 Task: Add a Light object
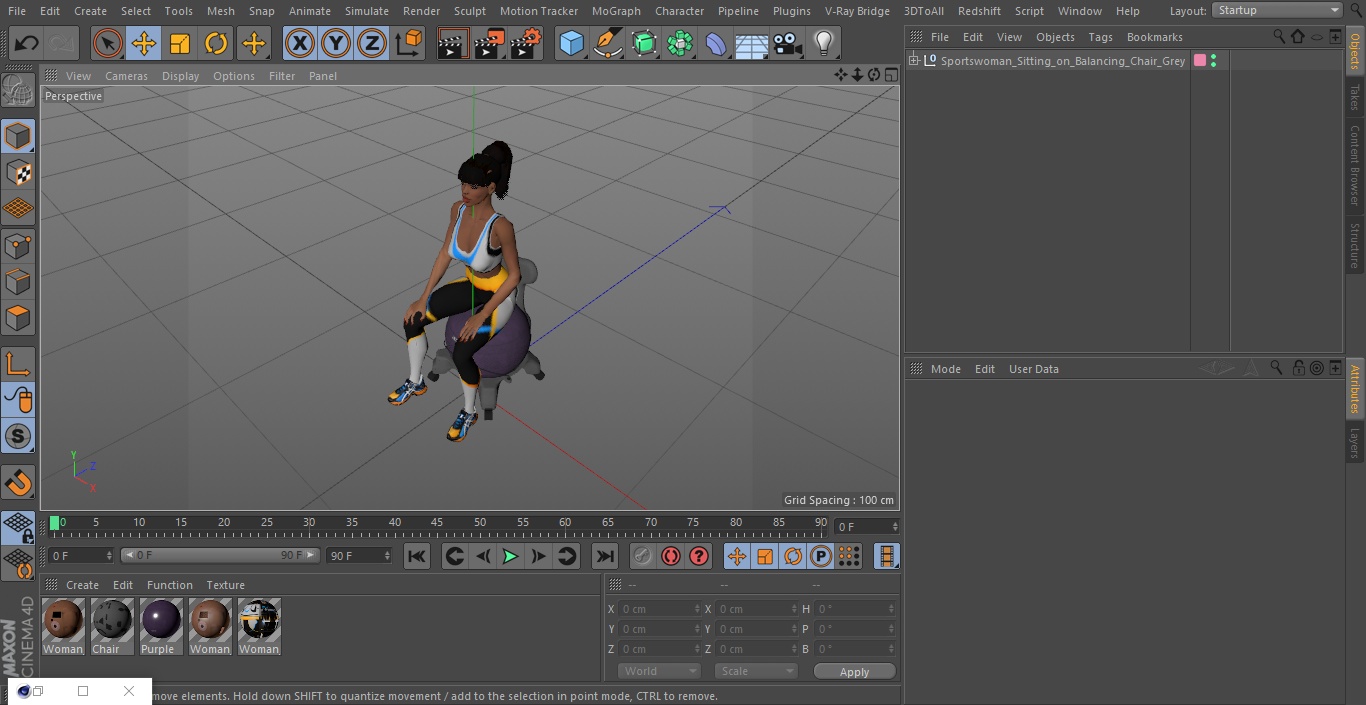coord(824,44)
